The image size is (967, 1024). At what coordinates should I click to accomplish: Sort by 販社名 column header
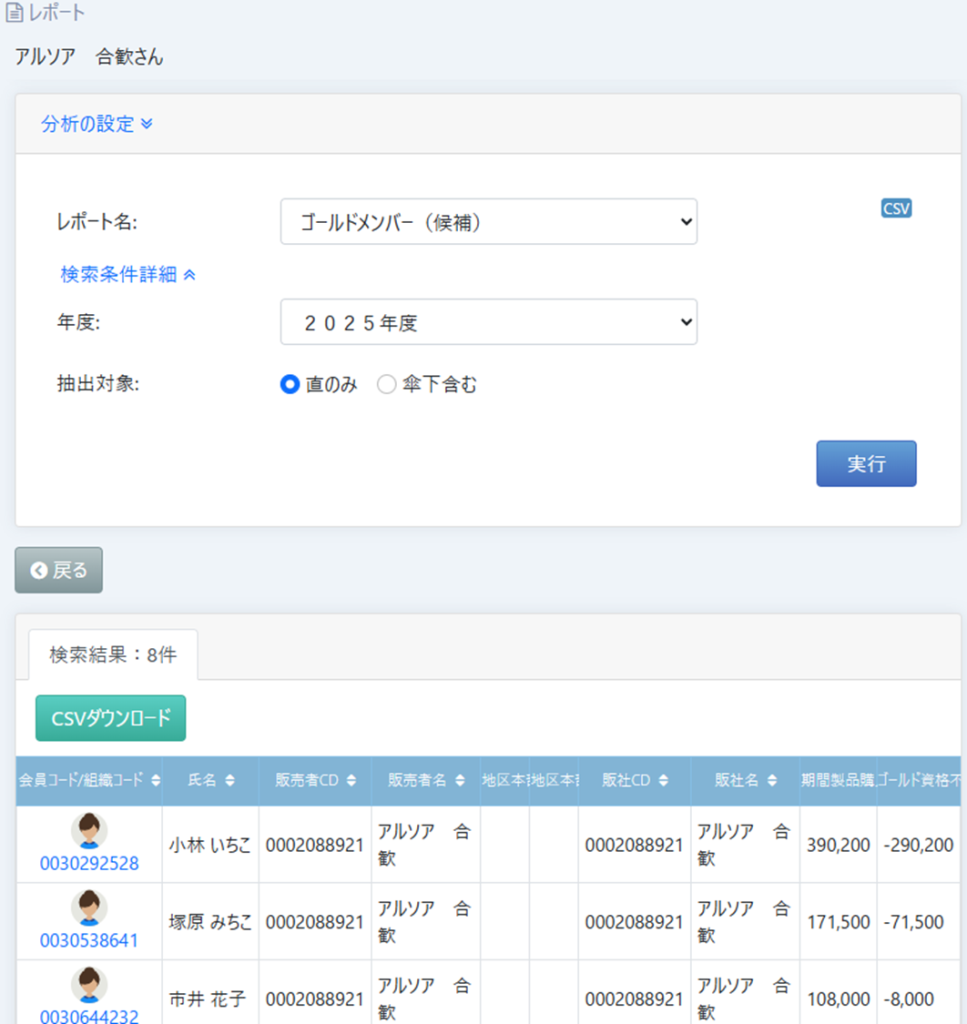pos(744,781)
